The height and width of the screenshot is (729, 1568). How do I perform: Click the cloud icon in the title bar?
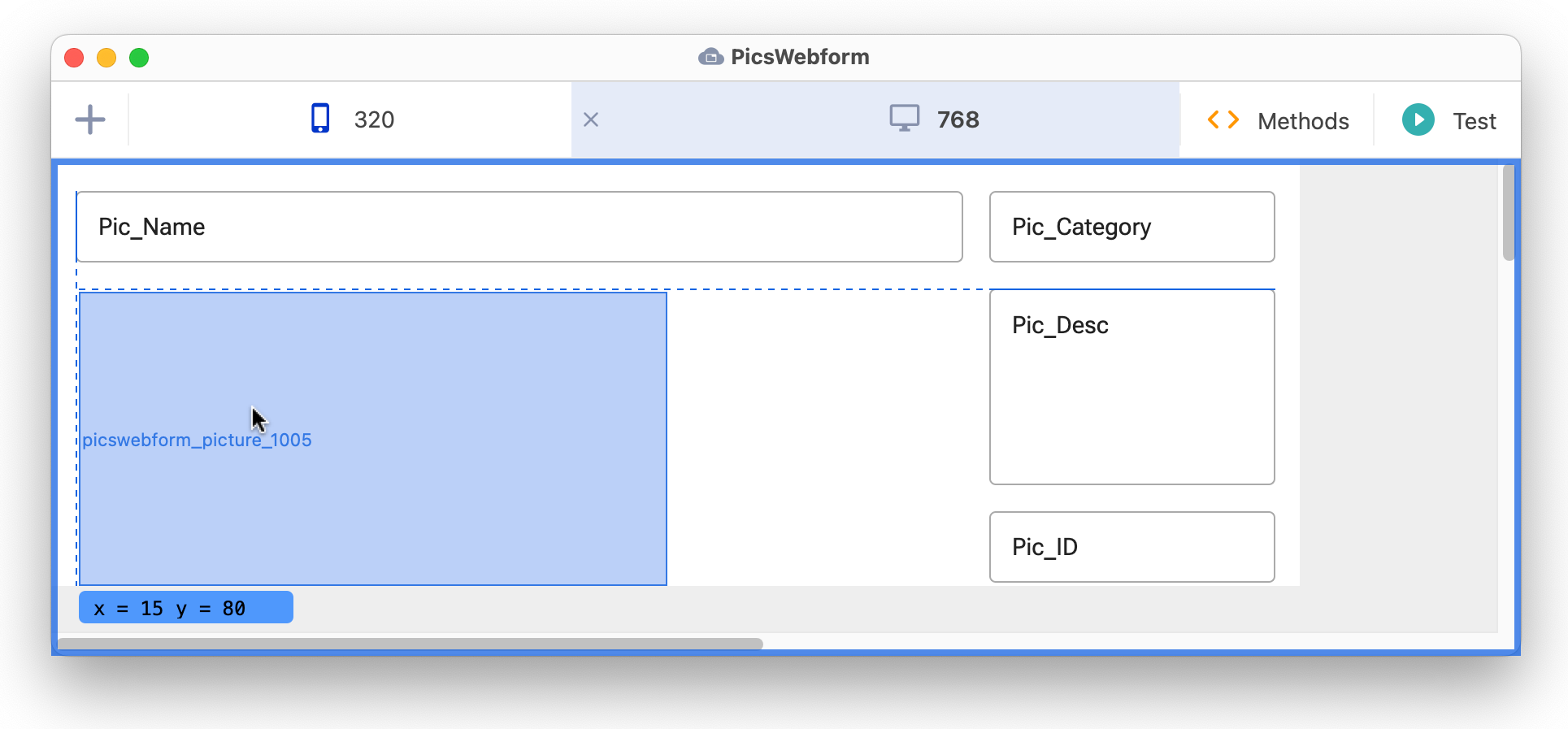click(x=711, y=57)
